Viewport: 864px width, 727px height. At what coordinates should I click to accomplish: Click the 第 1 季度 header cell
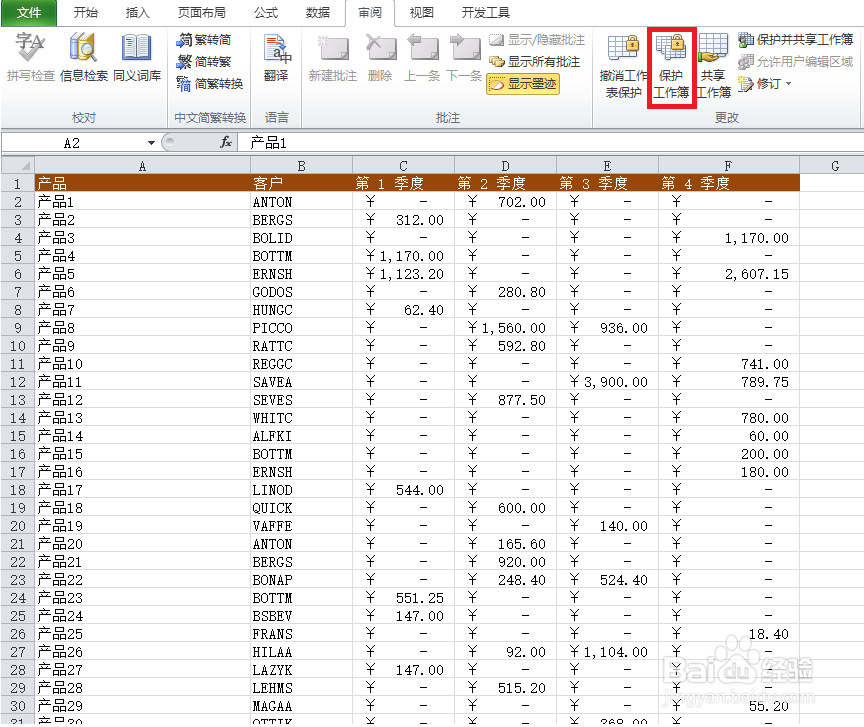click(403, 184)
